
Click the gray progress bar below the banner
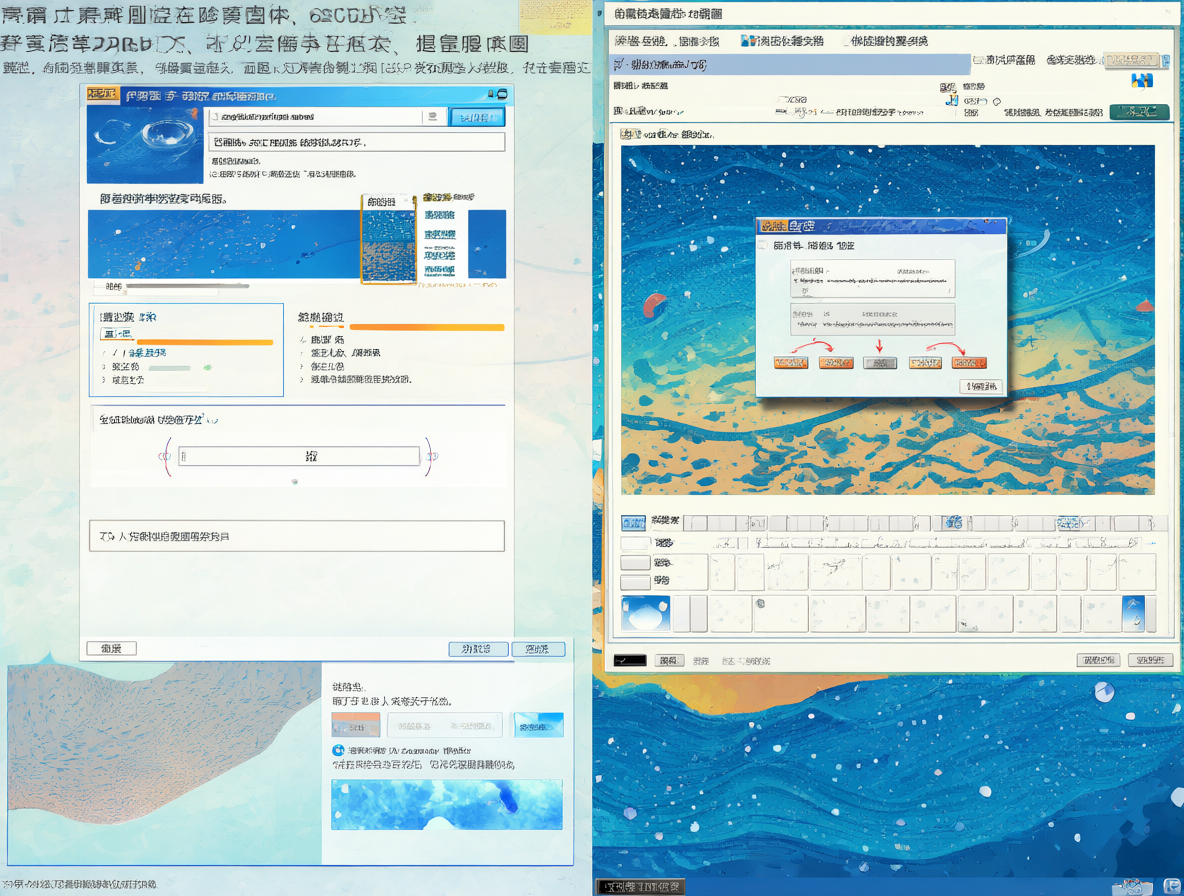187,286
